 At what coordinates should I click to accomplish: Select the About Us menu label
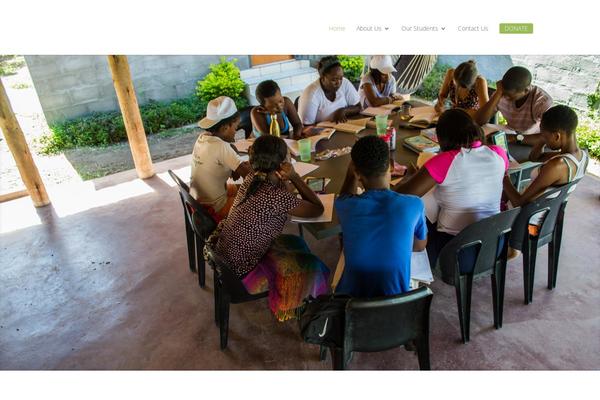(x=368, y=28)
